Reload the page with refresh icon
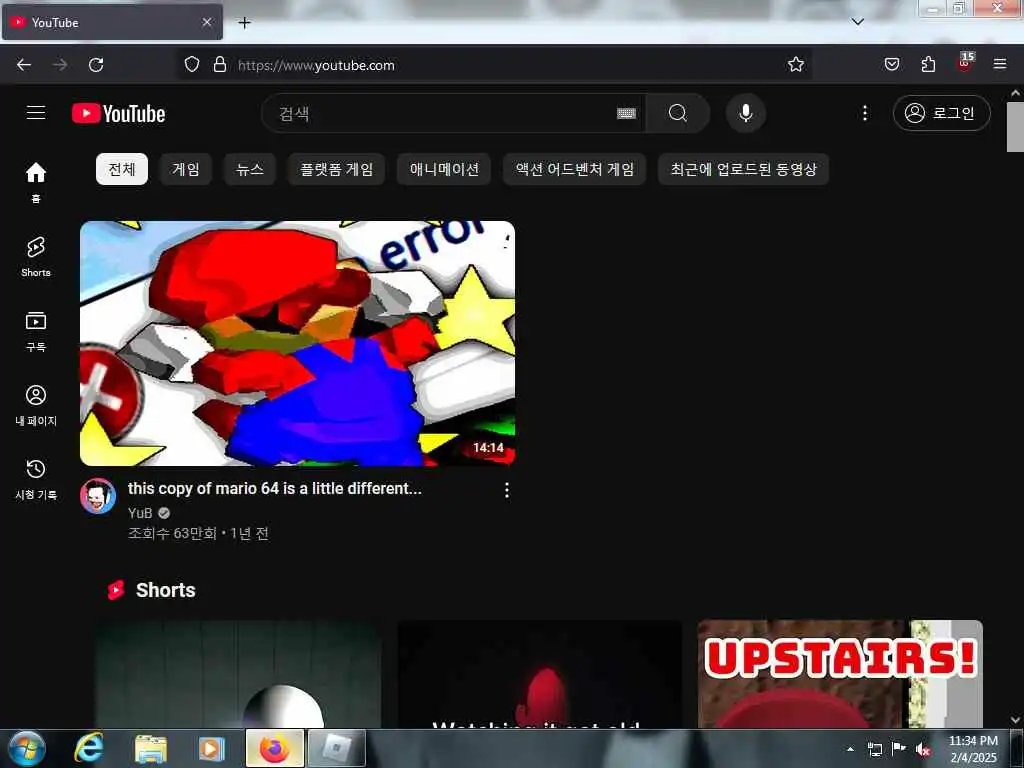Image resolution: width=1024 pixels, height=768 pixels. point(96,65)
